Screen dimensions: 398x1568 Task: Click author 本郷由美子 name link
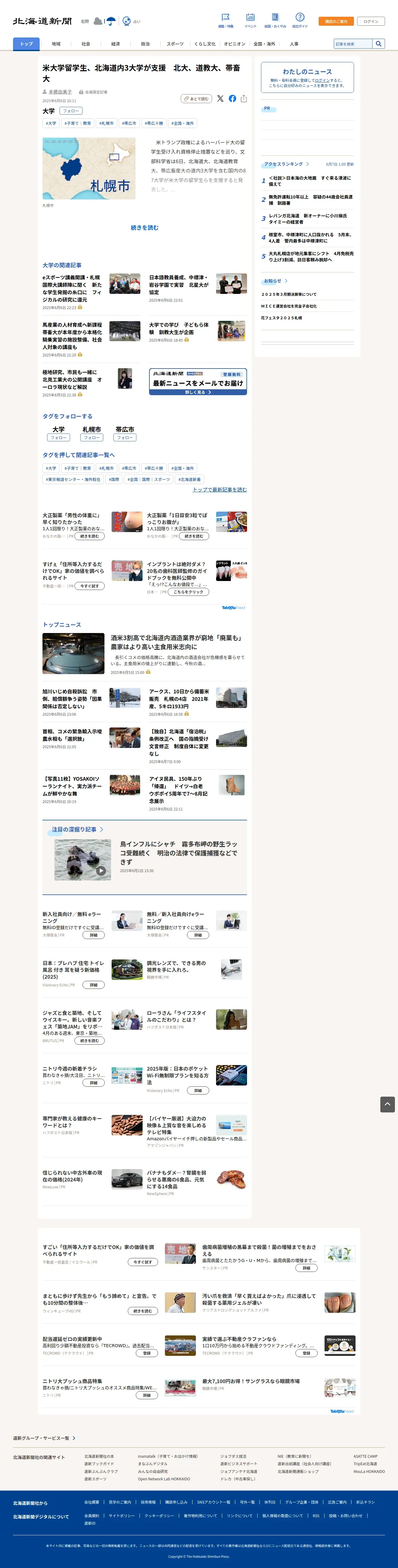60,92
